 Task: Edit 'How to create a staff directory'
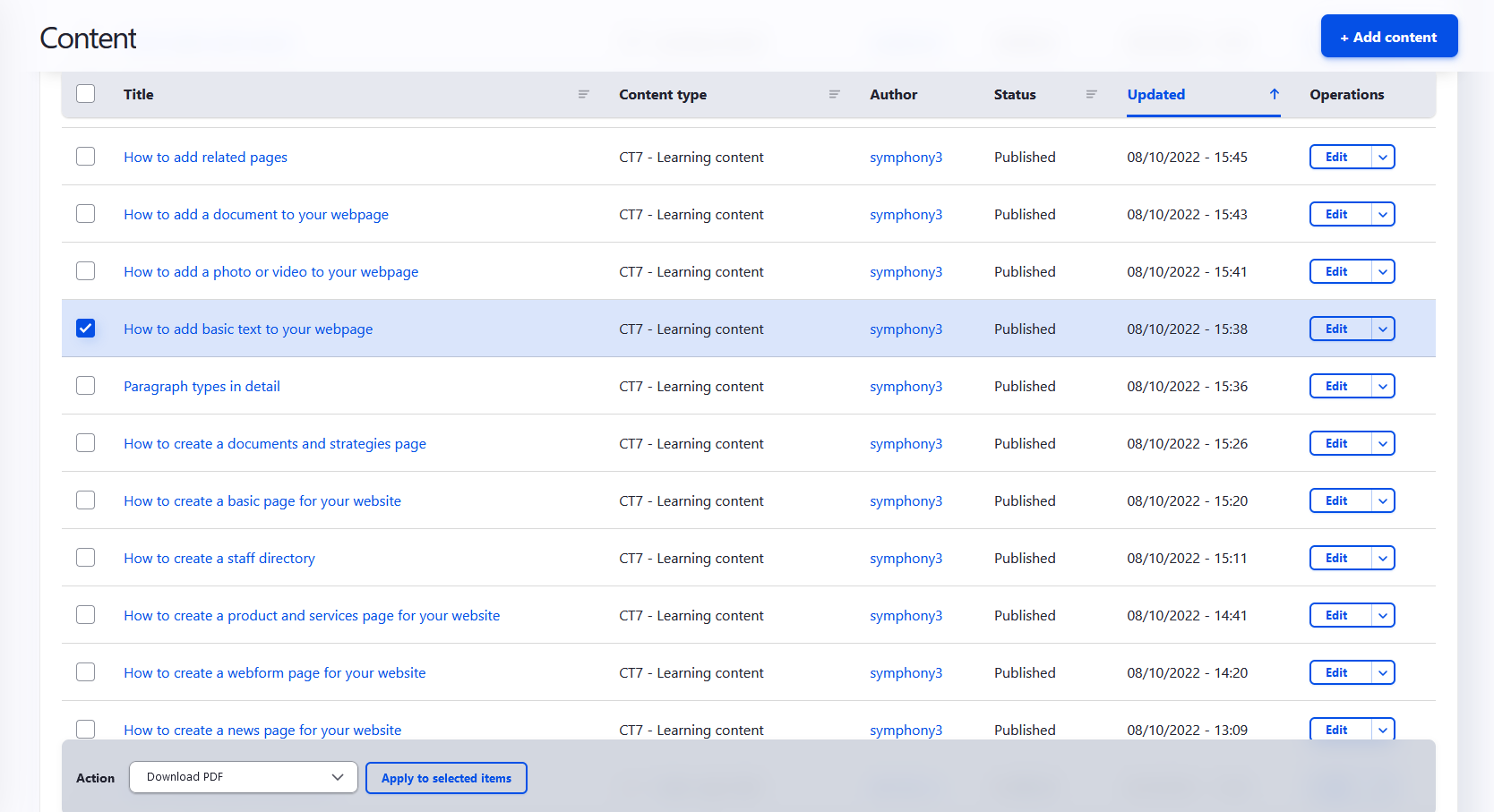1340,558
